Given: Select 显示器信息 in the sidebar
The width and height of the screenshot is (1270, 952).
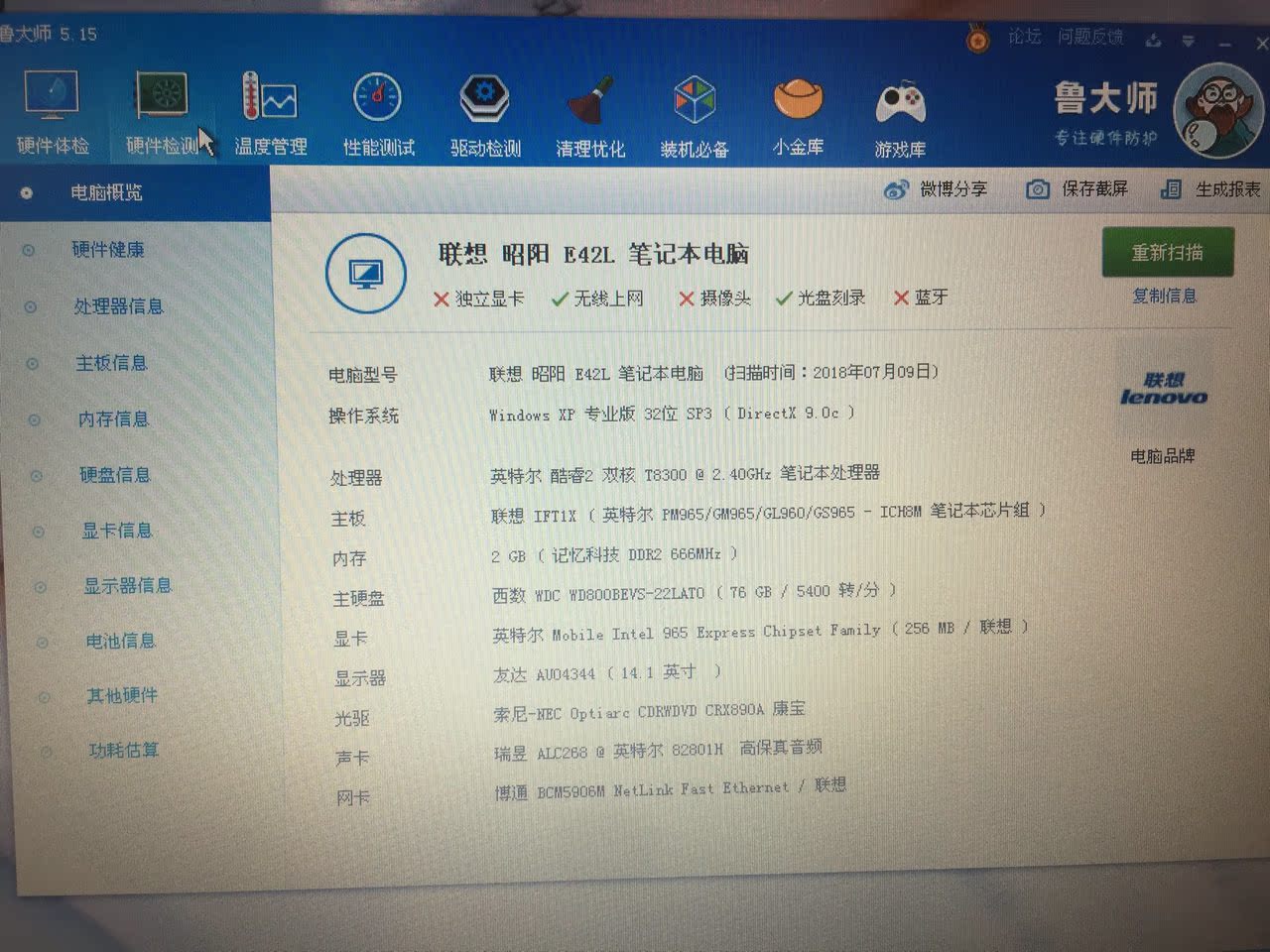Looking at the screenshot, I should coord(127,585).
